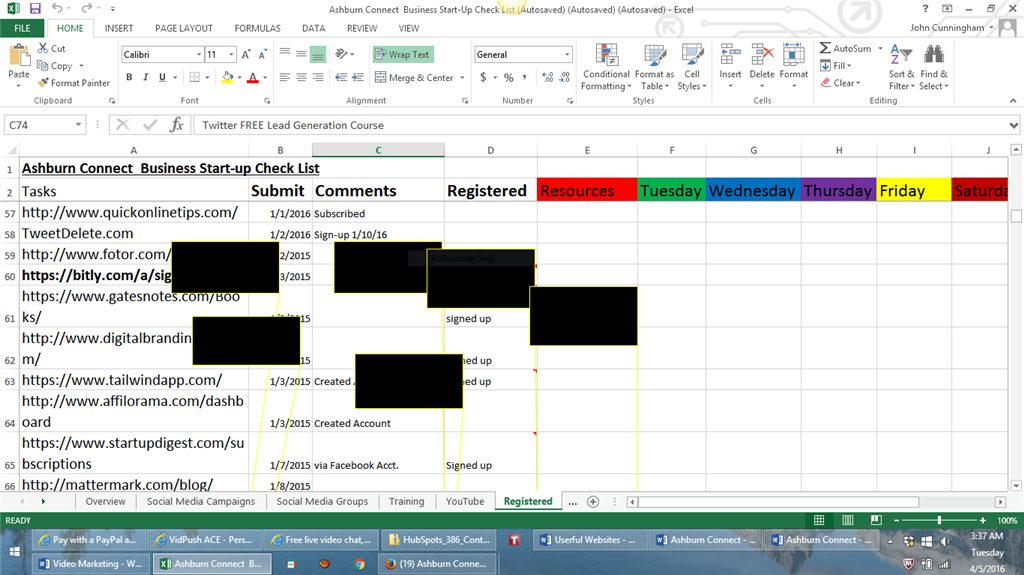This screenshot has height=575, width=1024.
Task: Increase font size with larger A icon
Action: pyautogui.click(x=246, y=55)
